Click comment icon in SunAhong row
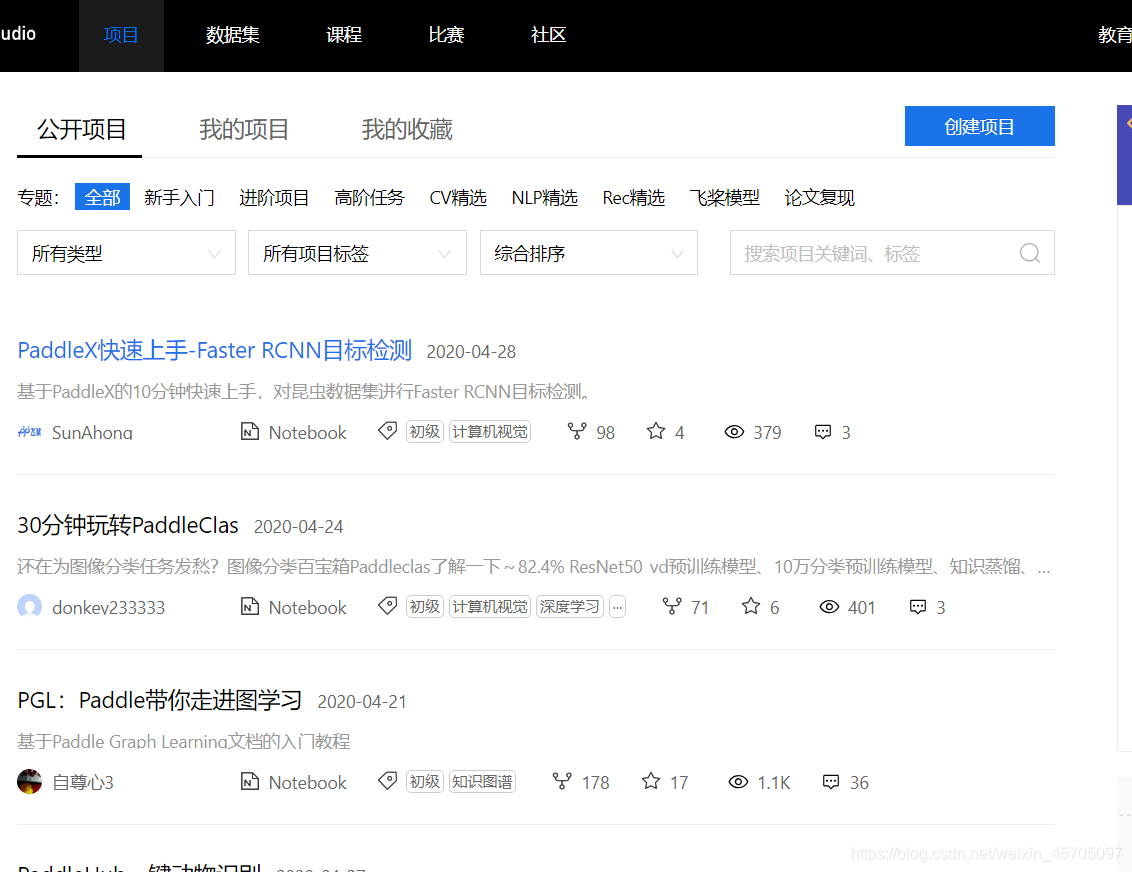Viewport: 1132px width, 872px height. (823, 432)
